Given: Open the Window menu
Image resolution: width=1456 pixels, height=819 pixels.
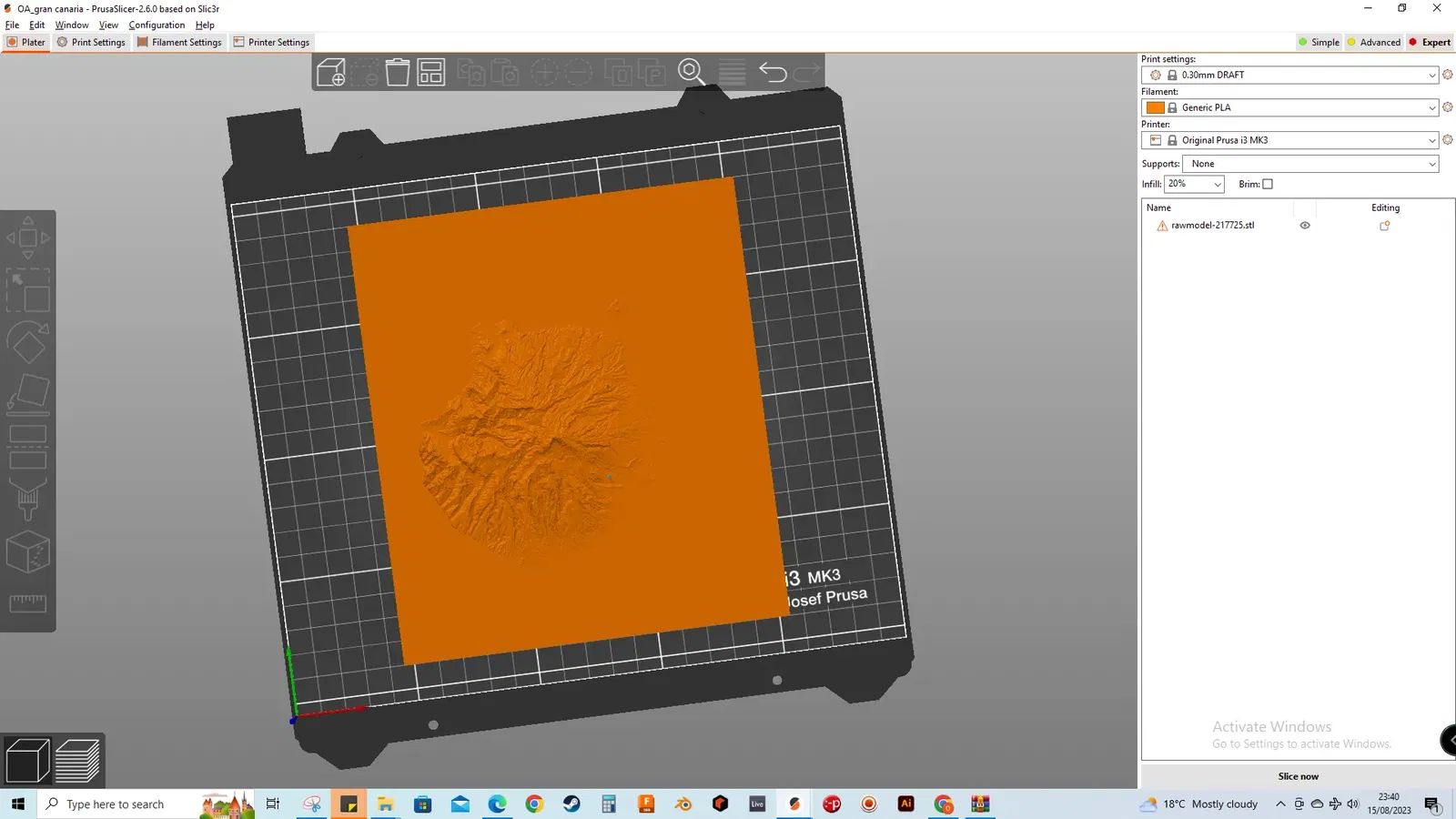Looking at the screenshot, I should [x=72, y=25].
